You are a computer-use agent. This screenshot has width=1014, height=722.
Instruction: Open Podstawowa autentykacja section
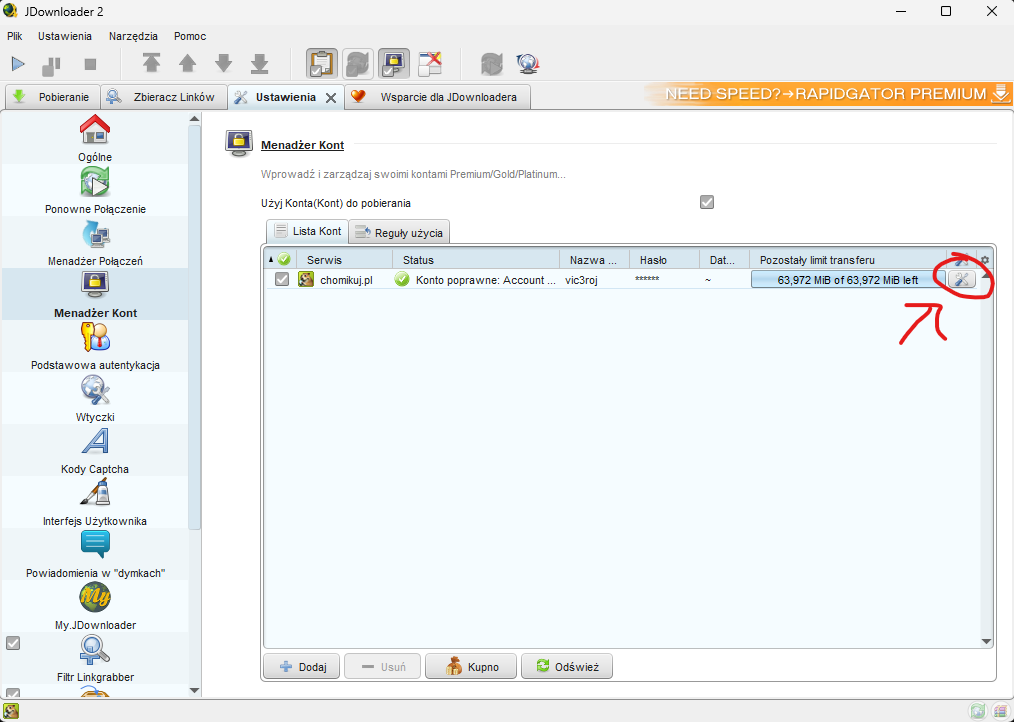pos(95,346)
